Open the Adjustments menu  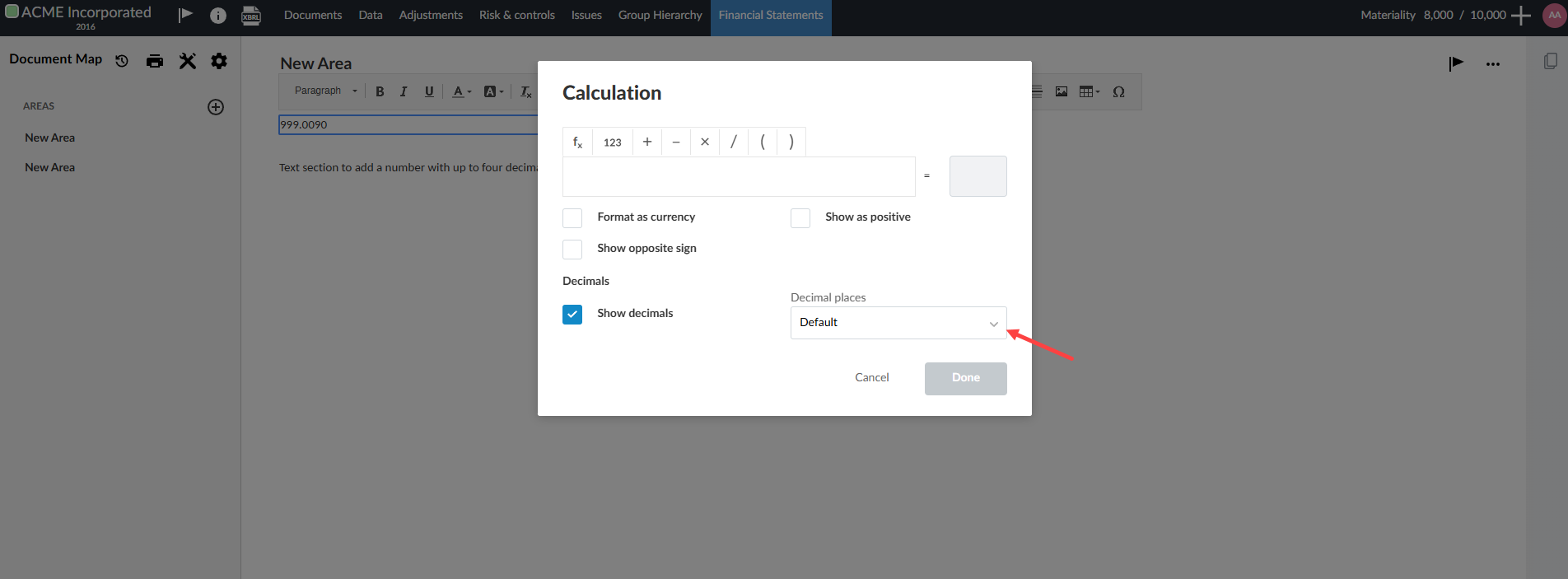point(431,16)
